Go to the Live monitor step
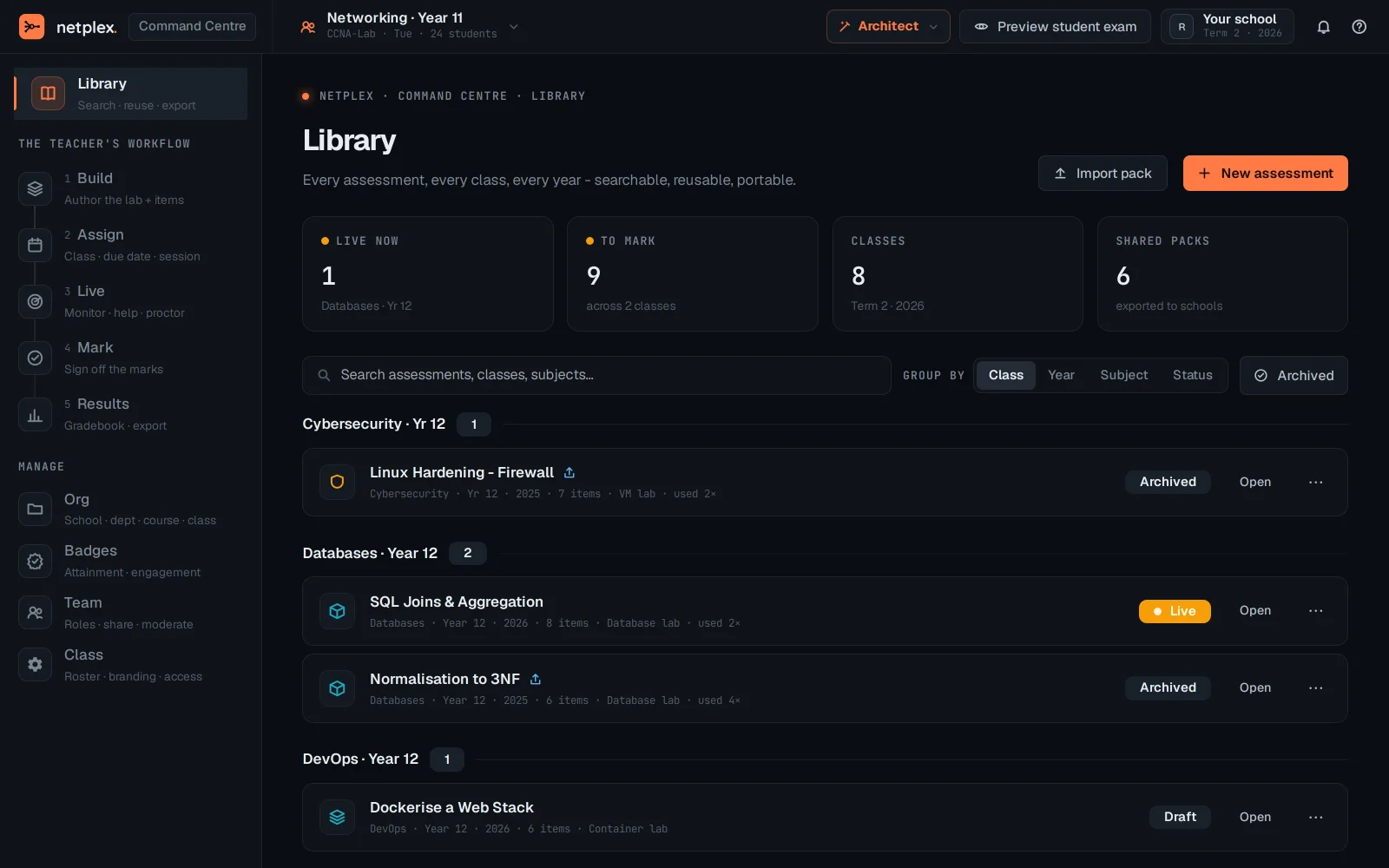The image size is (1389, 868). point(132,301)
